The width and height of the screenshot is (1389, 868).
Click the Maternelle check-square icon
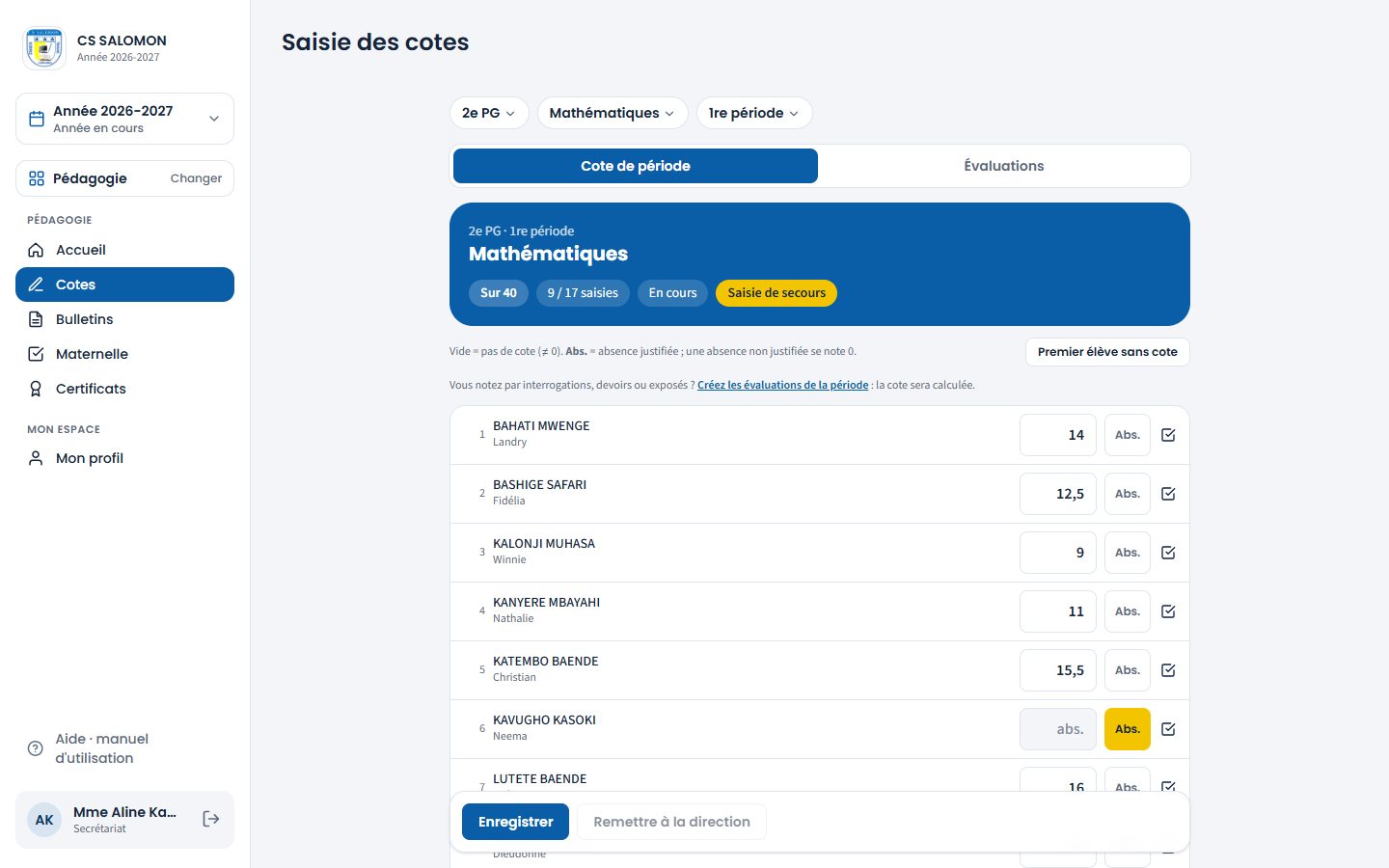[36, 354]
